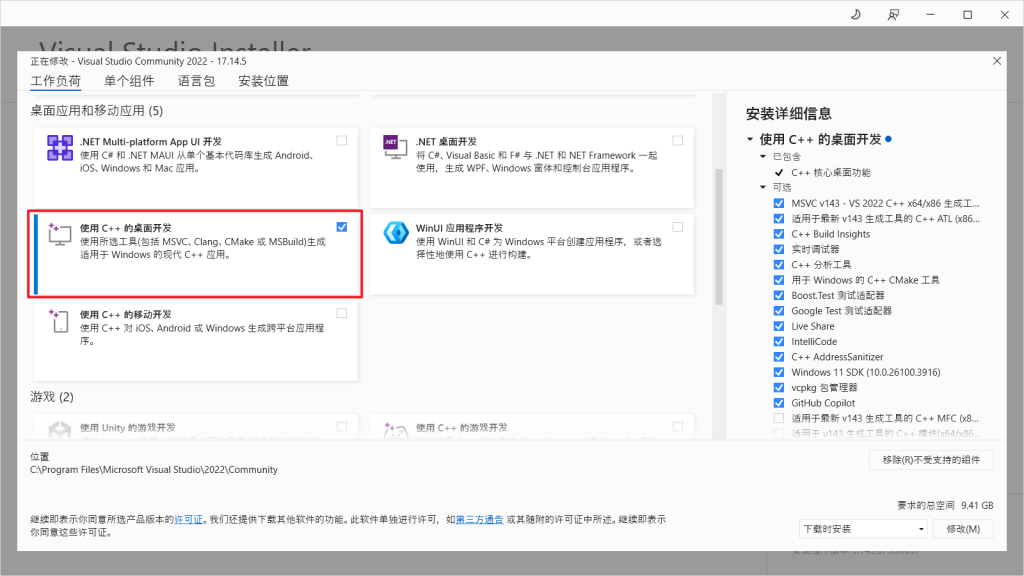Click the 使用 C++ 的移动开发 workload icon
The width and height of the screenshot is (1024, 576).
[x=59, y=321]
